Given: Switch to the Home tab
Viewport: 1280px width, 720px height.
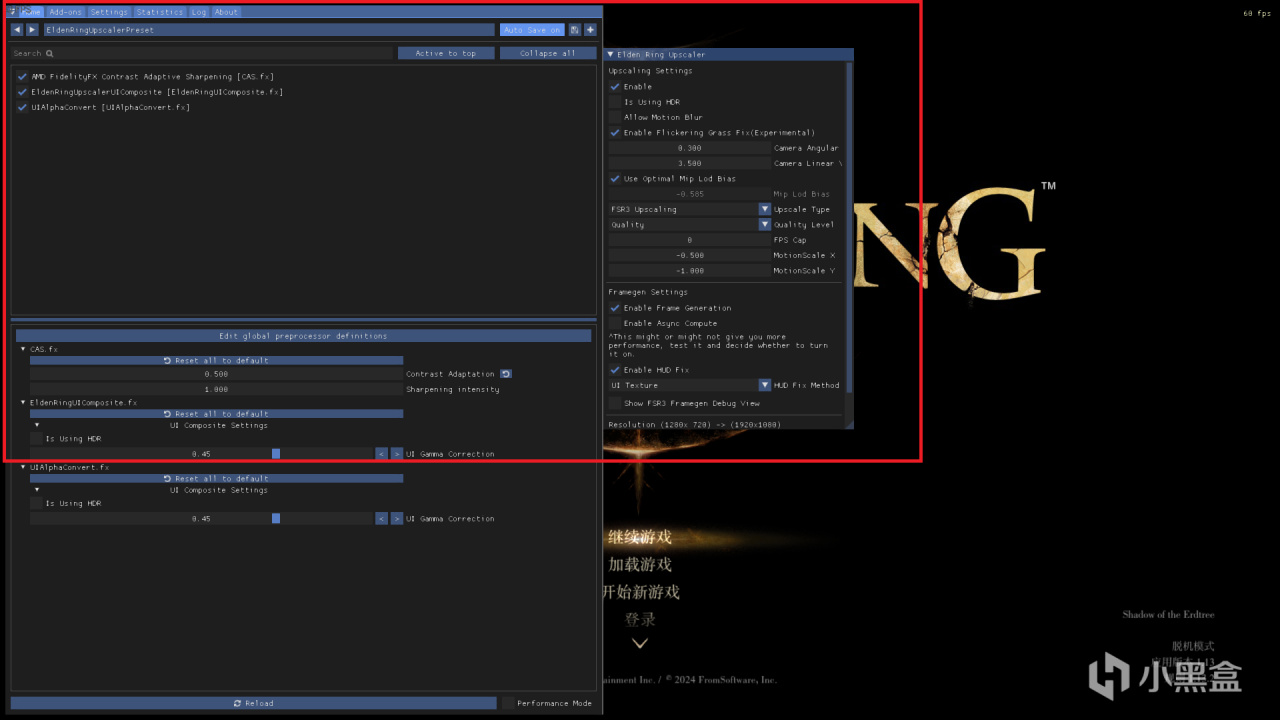Looking at the screenshot, I should pos(31,12).
